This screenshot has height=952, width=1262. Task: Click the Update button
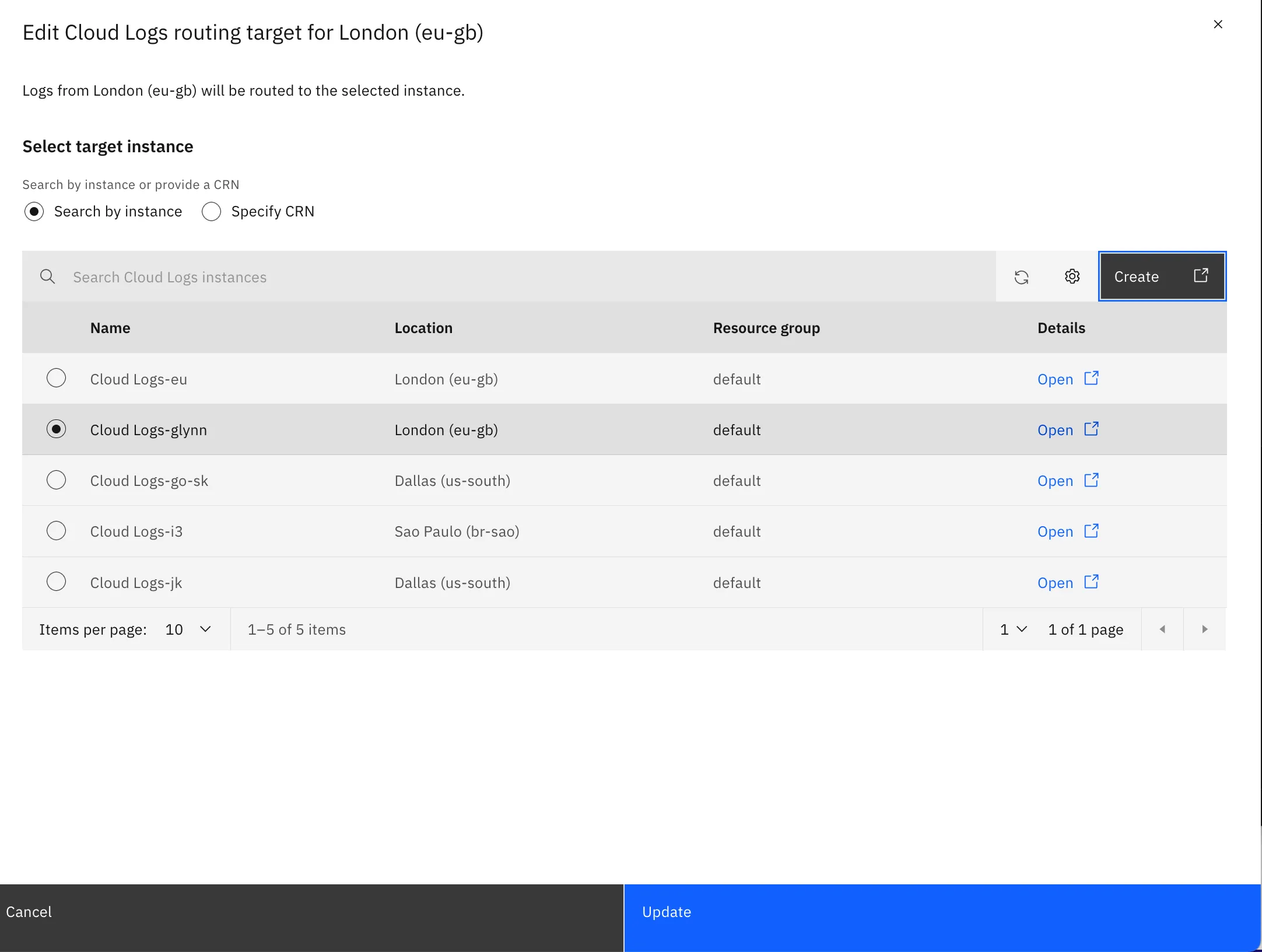pyautogui.click(x=942, y=918)
